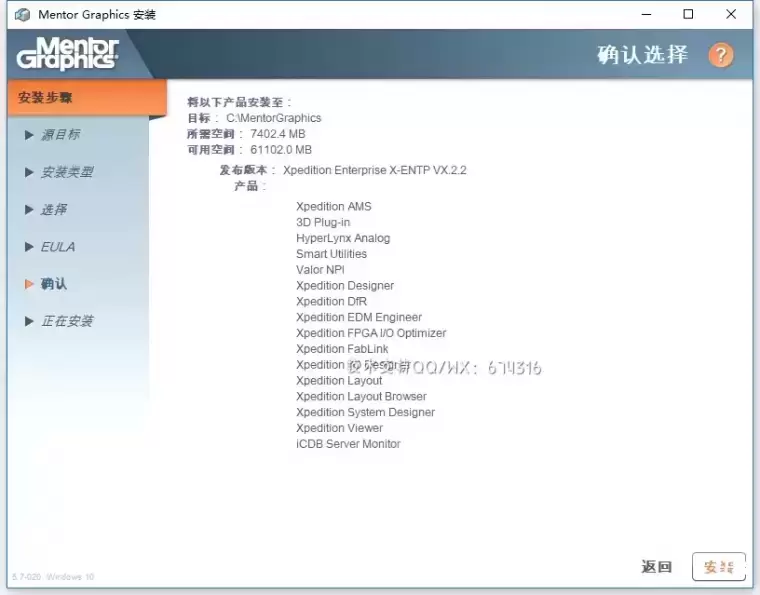Click the HyperLynx Analog product entry
This screenshot has height=595, width=760.
[x=343, y=238]
